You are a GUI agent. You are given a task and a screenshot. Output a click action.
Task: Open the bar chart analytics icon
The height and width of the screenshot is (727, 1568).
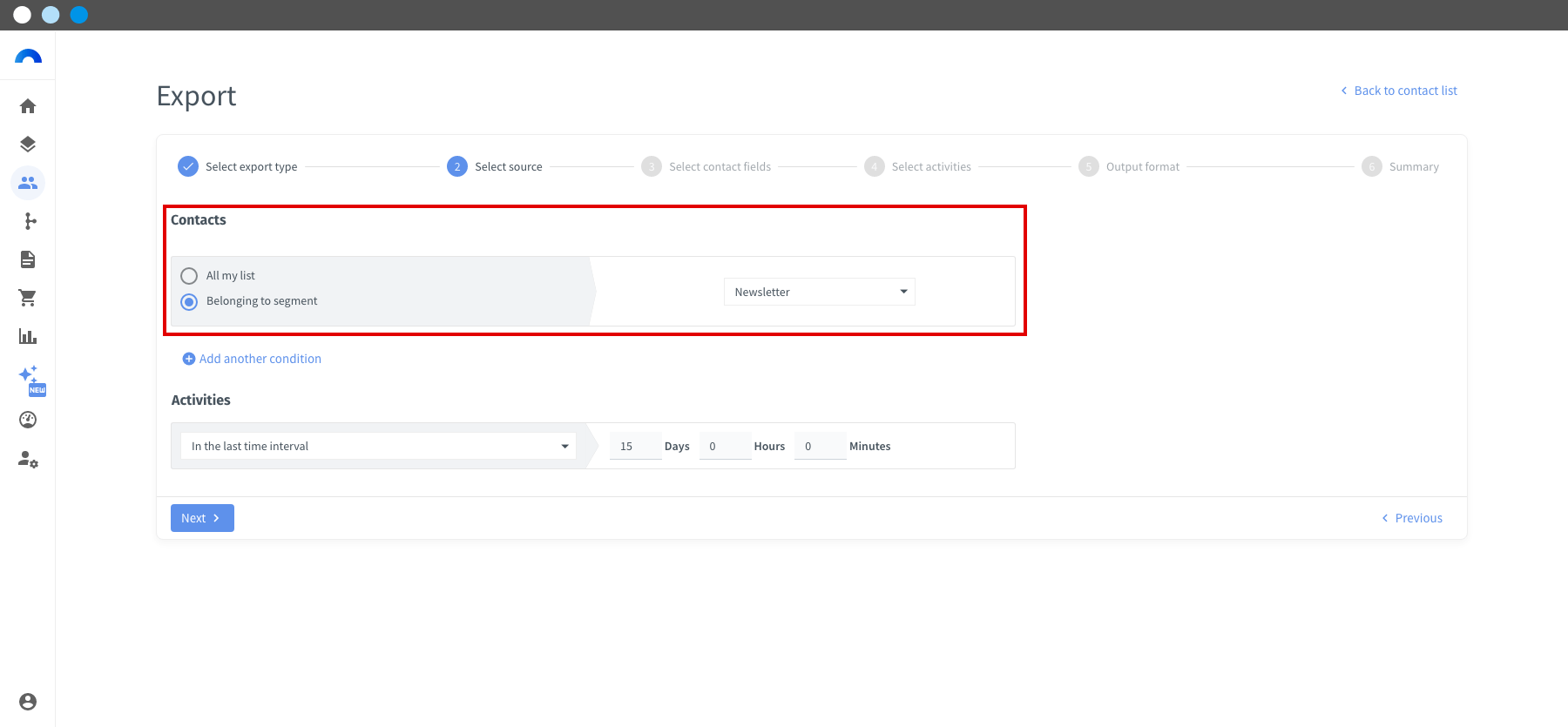pyautogui.click(x=28, y=336)
